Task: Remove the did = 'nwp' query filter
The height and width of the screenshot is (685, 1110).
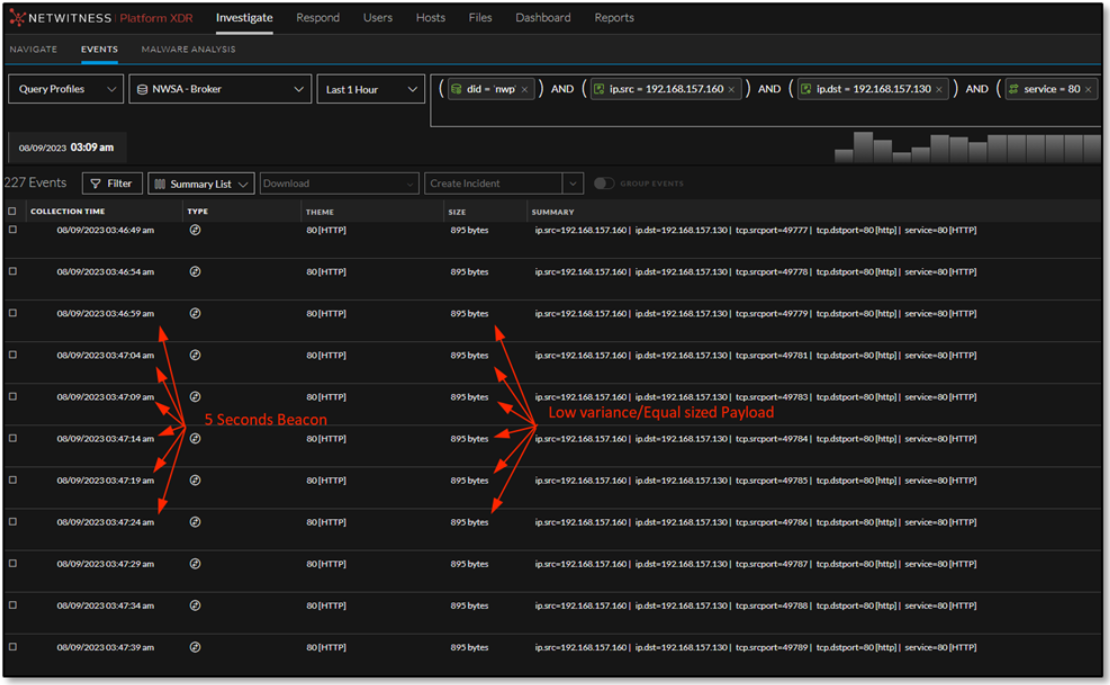Action: tap(524, 90)
